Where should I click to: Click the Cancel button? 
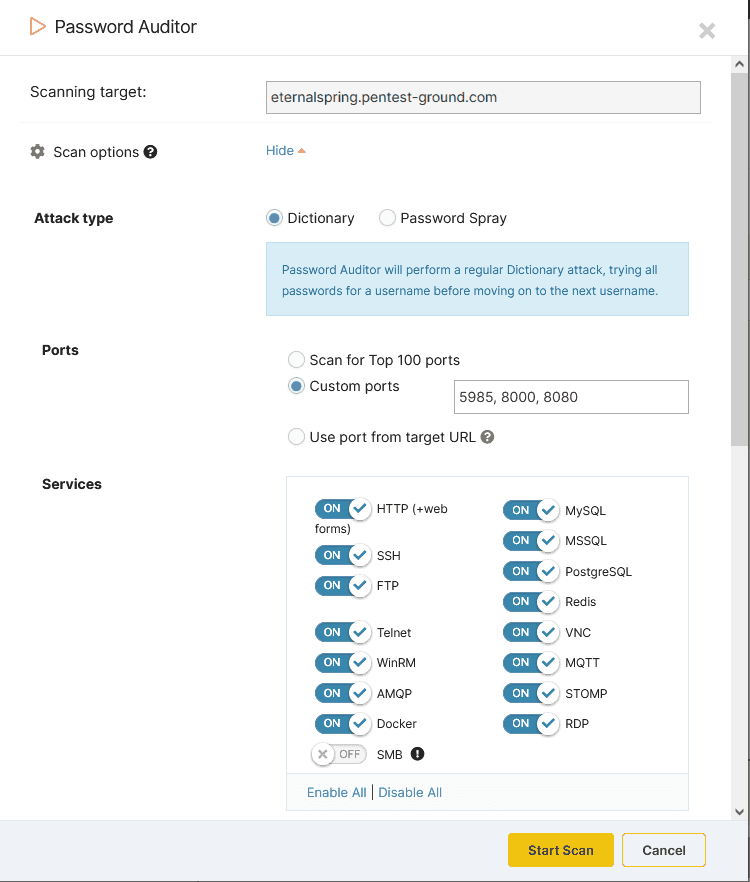(x=663, y=850)
